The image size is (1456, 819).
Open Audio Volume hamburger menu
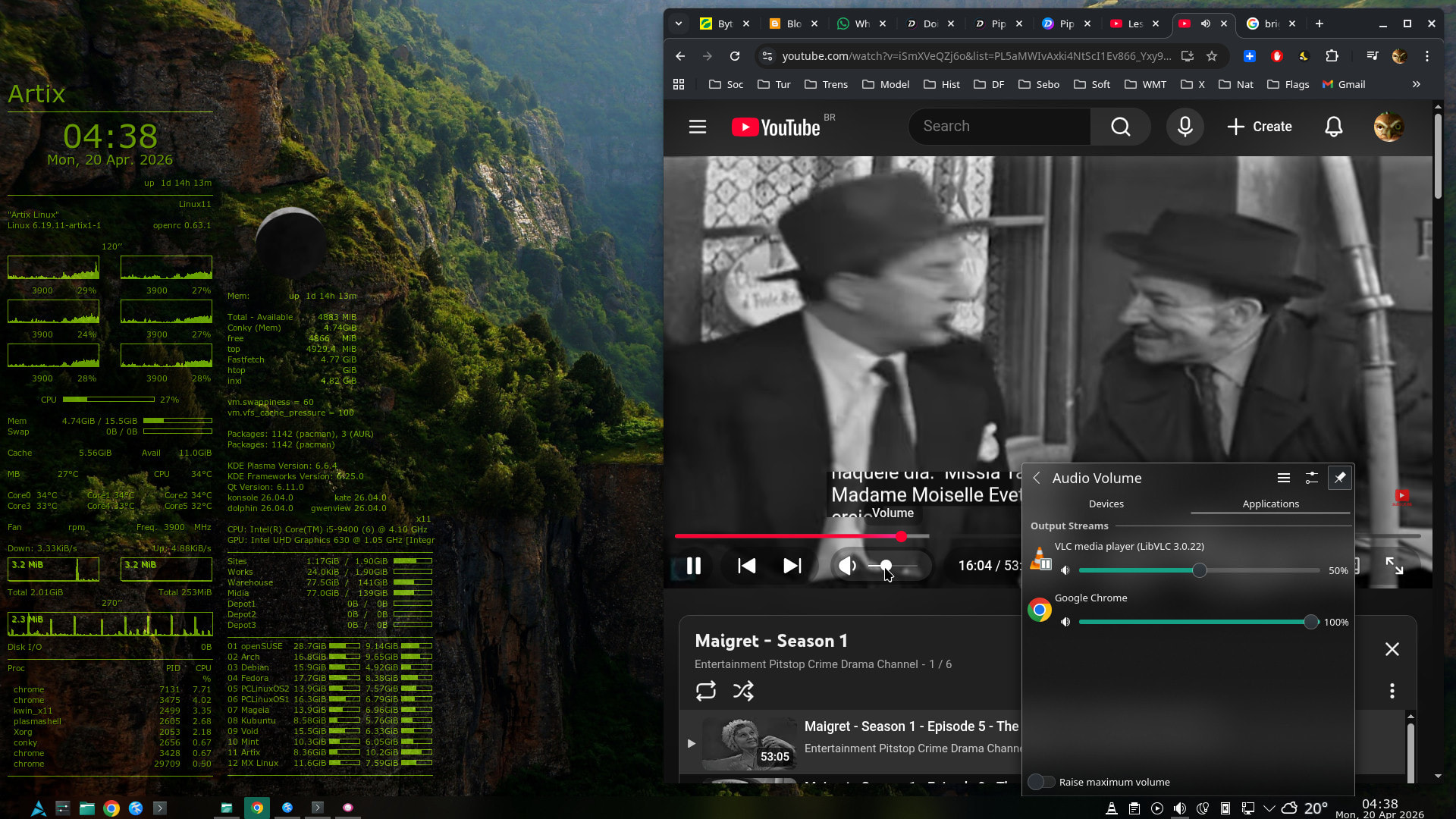click(1283, 478)
